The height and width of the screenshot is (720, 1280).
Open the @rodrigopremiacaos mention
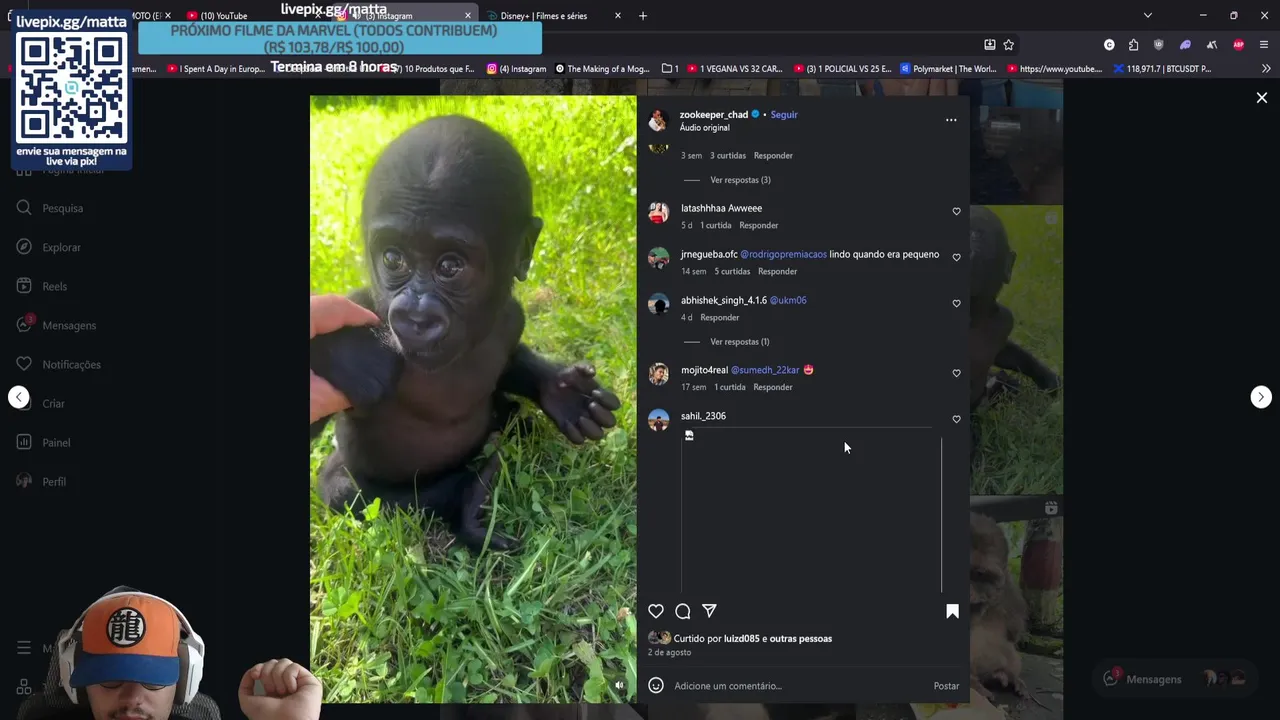coord(783,255)
